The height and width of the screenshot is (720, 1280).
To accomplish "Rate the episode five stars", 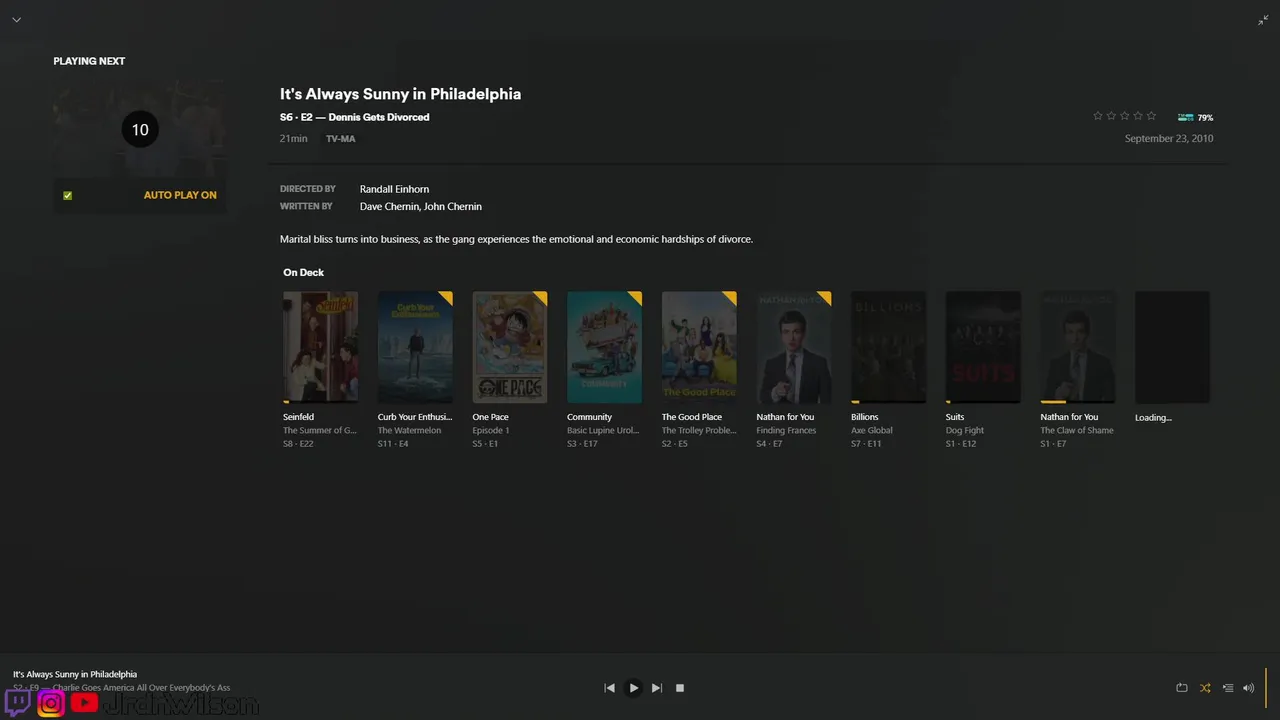I will (x=1151, y=116).
